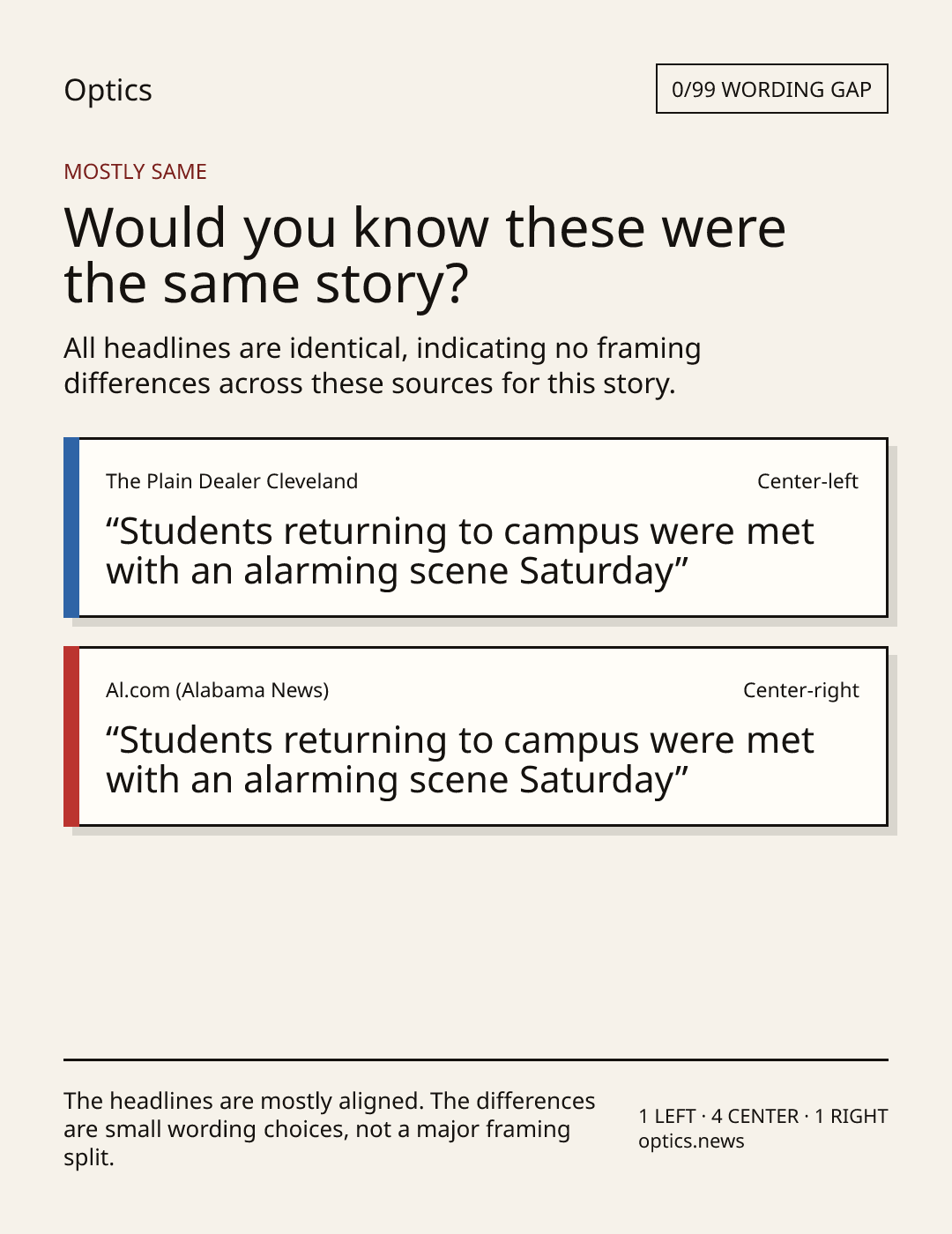Screen dimensions: 952x1234
Task: Select the MOSTLY SAME label
Action: 135,172
